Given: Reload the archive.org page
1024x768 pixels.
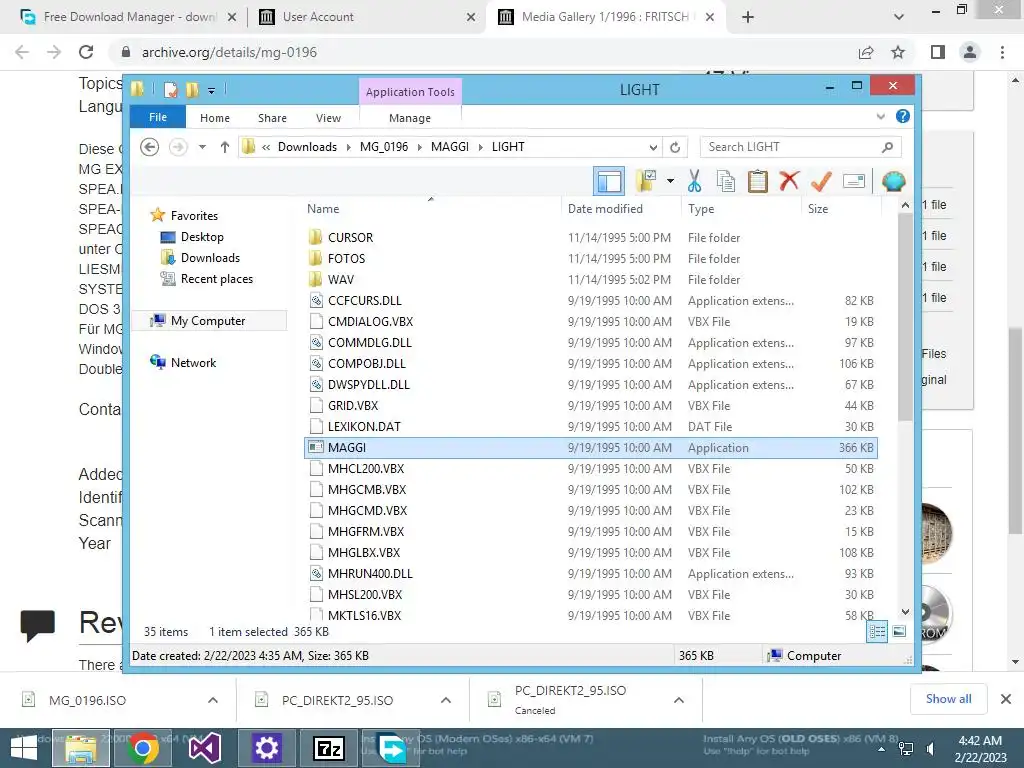Looking at the screenshot, I should (86, 52).
